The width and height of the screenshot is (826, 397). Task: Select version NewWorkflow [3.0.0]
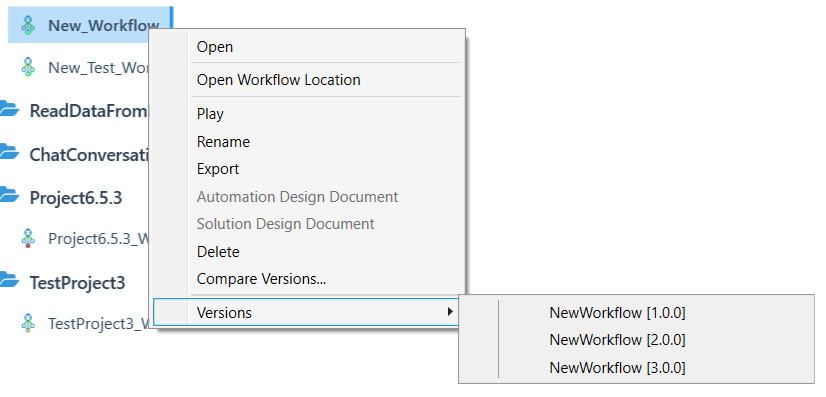[617, 368]
